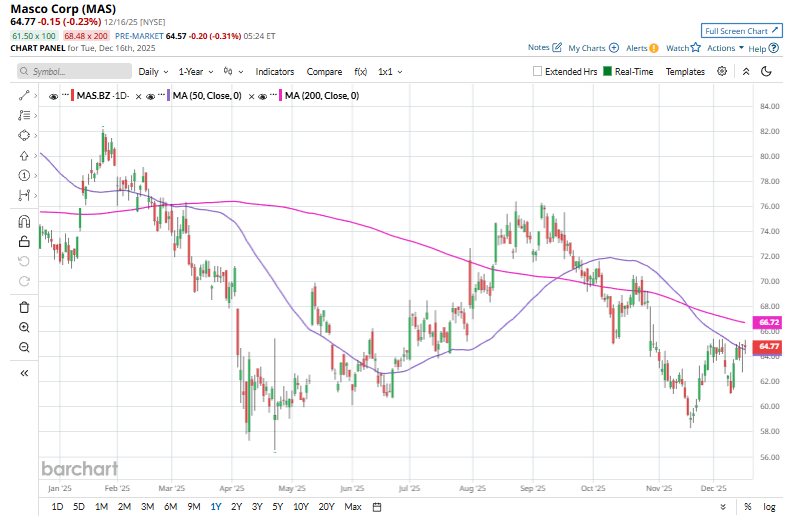The height and width of the screenshot is (522, 787).
Task: Zoom in using the magnifier plus icon
Action: tap(24, 327)
